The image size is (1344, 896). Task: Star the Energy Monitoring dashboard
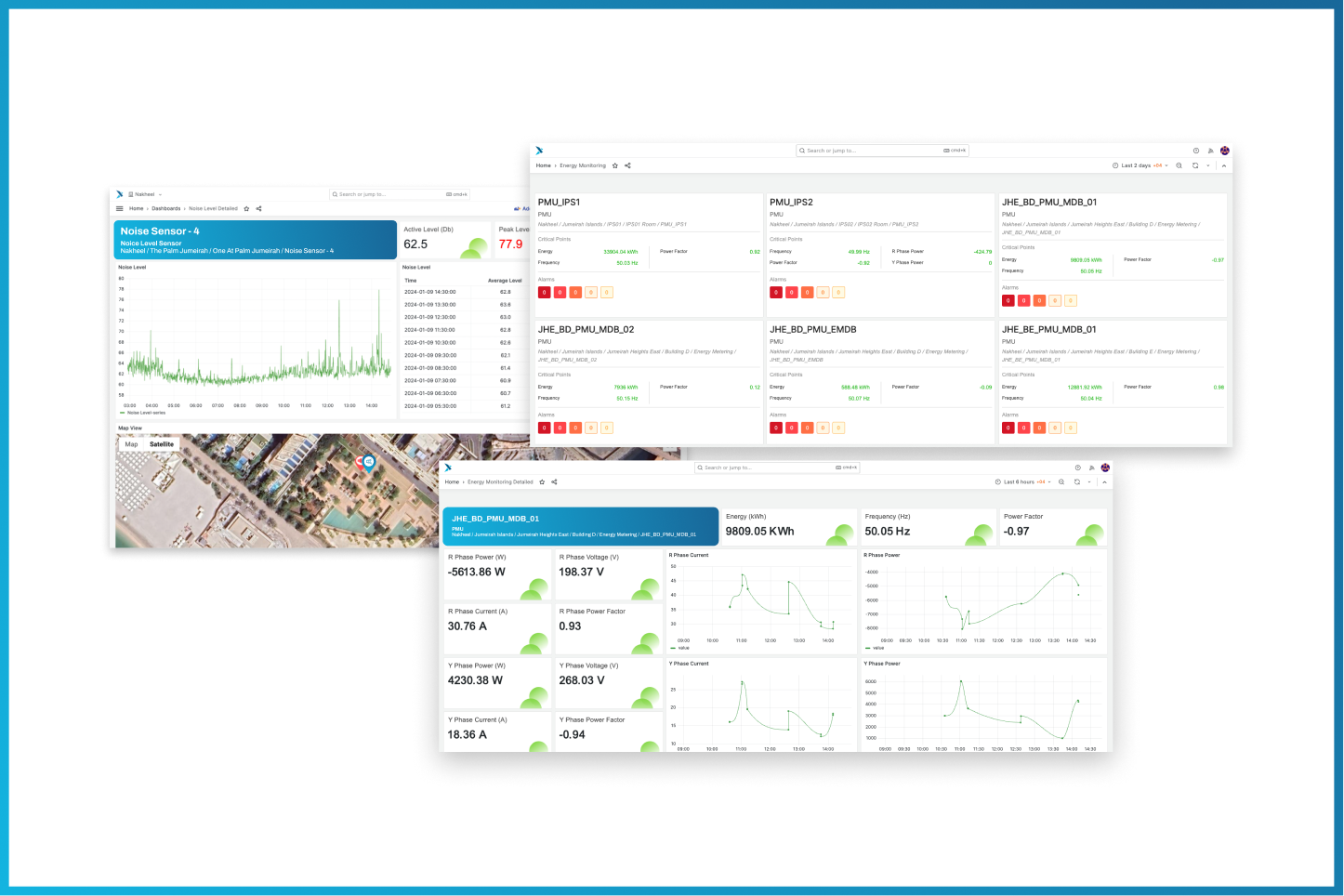(x=615, y=165)
